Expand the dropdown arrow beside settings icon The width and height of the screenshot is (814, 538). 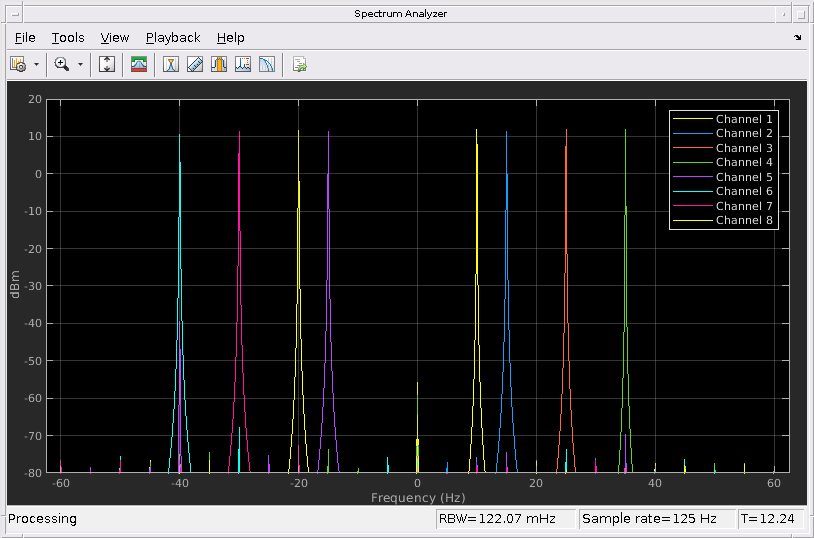click(x=37, y=64)
